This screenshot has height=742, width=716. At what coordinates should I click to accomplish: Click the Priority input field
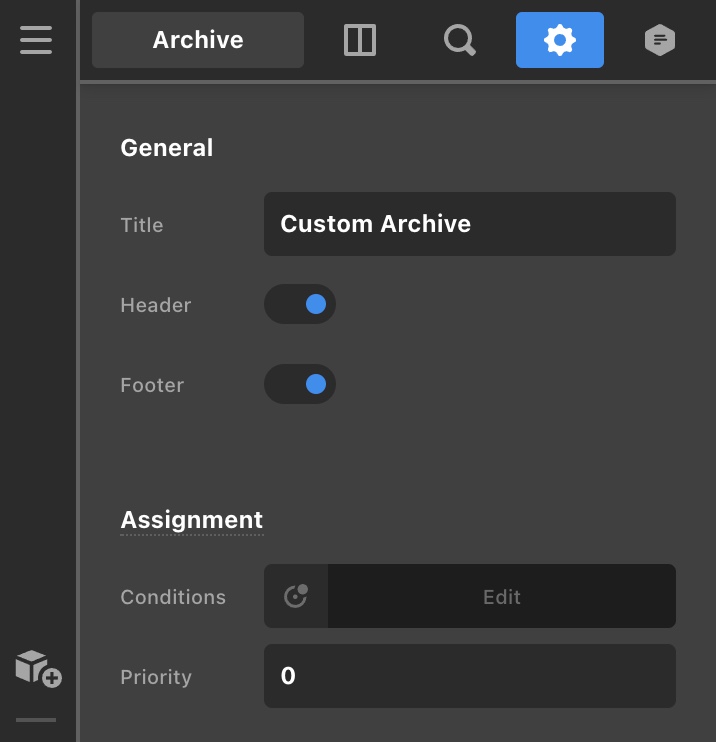tap(469, 676)
